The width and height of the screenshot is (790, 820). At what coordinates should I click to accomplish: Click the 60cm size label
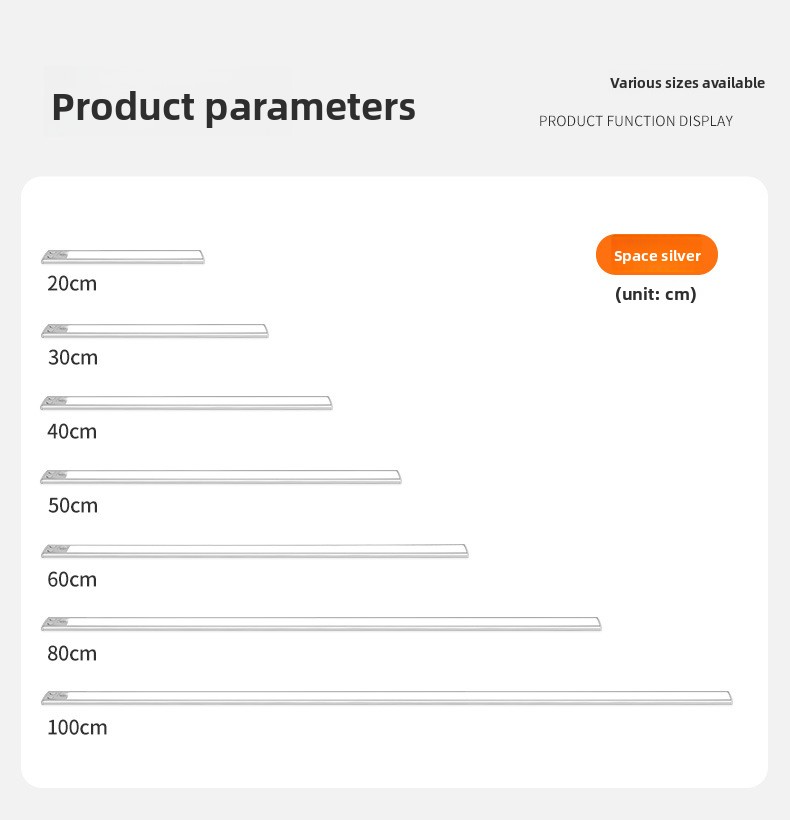point(72,579)
